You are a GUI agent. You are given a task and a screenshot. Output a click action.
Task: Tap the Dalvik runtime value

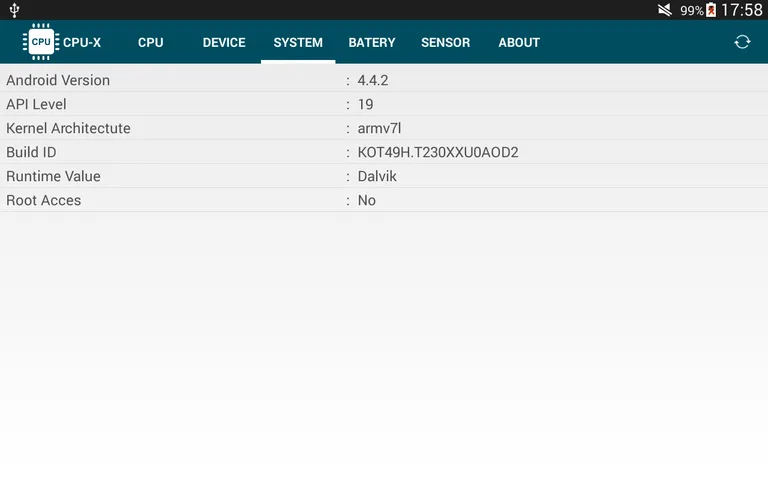click(x=377, y=176)
